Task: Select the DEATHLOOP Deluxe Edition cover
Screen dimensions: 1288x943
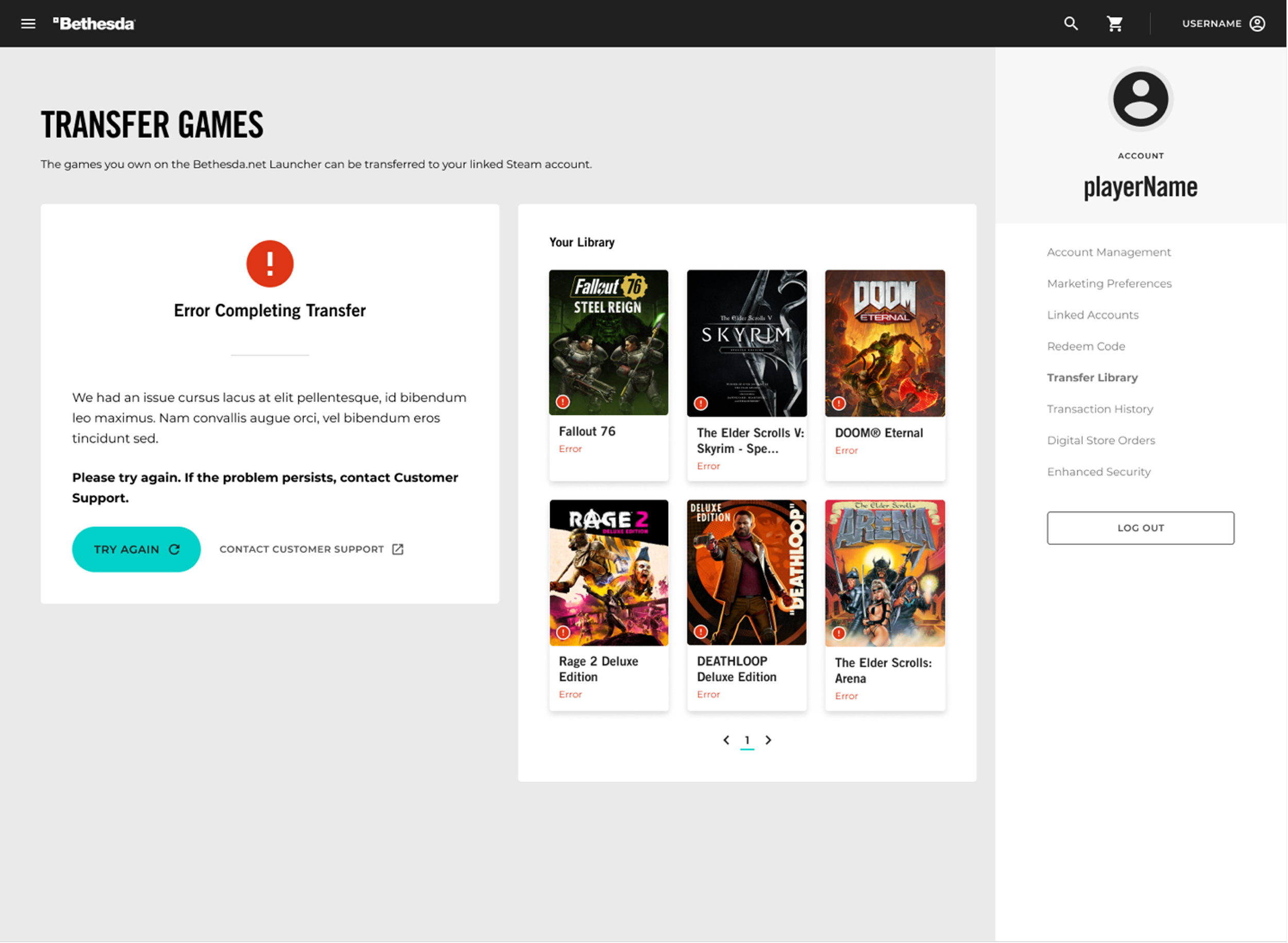Action: [747, 573]
